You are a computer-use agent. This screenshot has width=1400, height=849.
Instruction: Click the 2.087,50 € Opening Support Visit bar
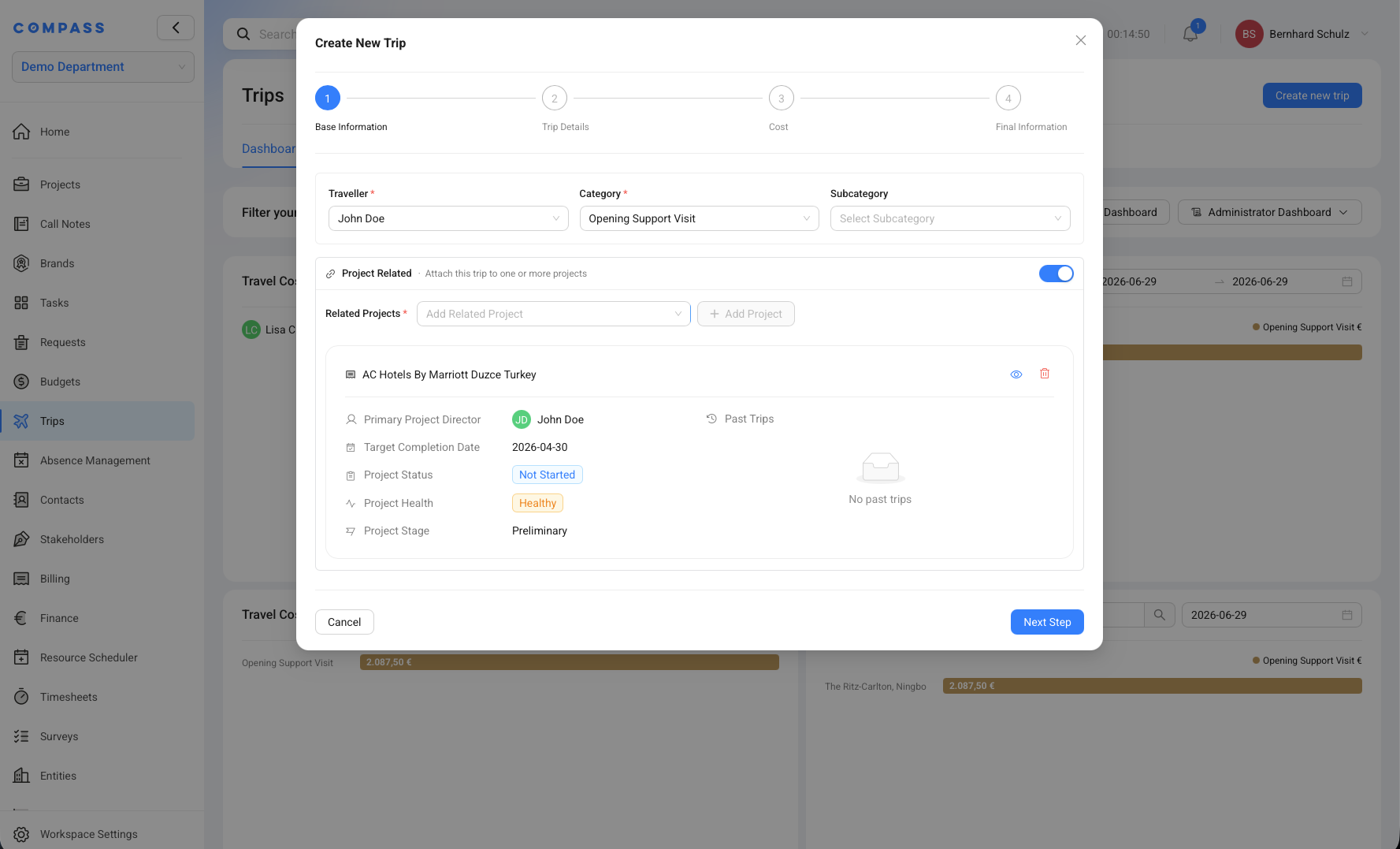(x=570, y=662)
